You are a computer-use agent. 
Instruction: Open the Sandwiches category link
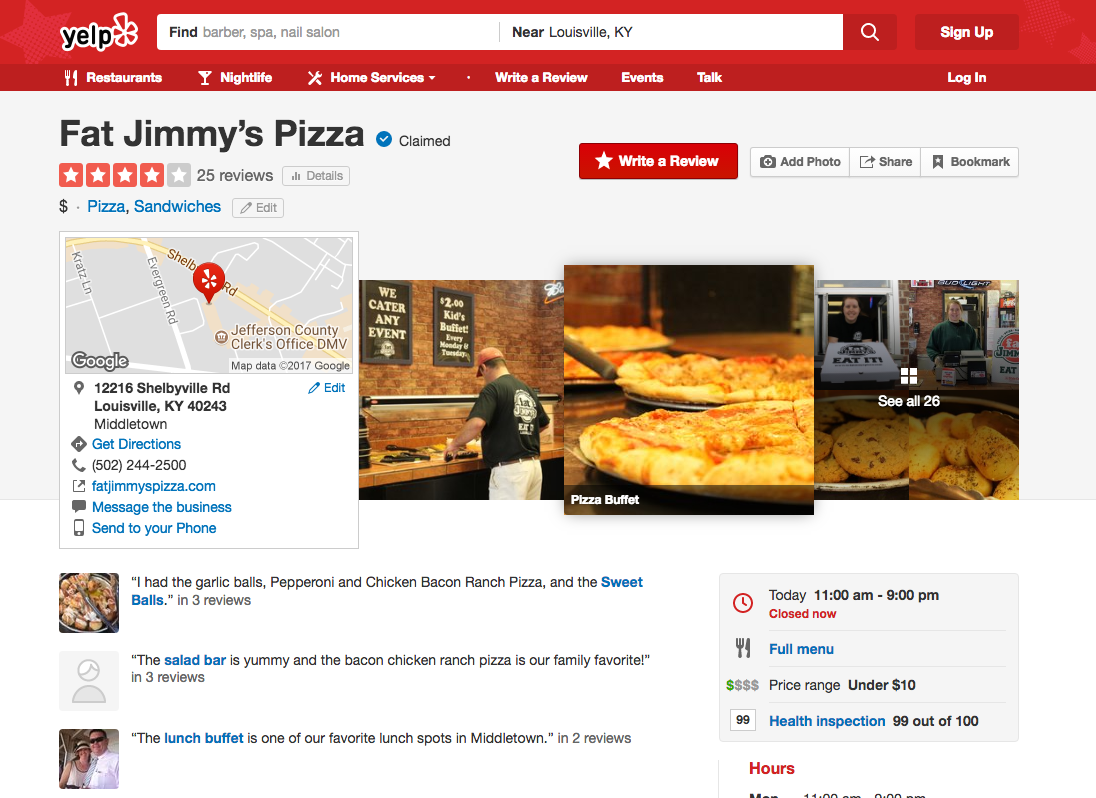tap(178, 207)
